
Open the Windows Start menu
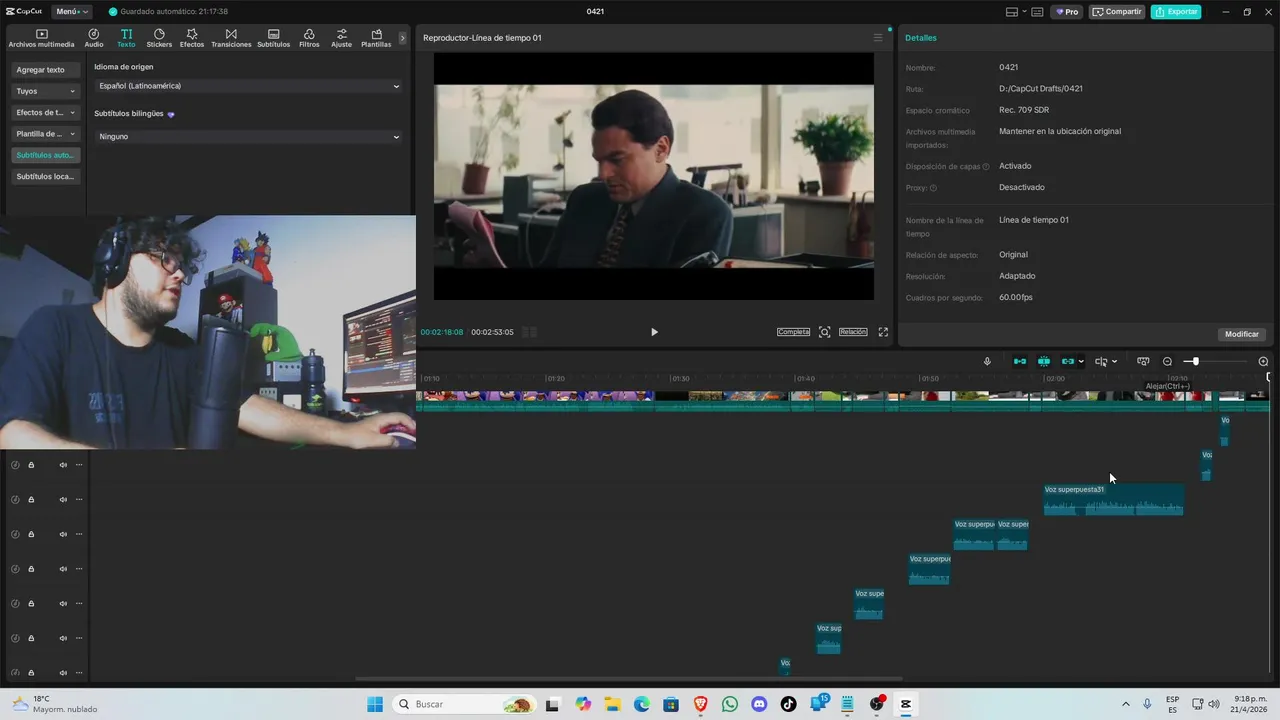click(375, 704)
